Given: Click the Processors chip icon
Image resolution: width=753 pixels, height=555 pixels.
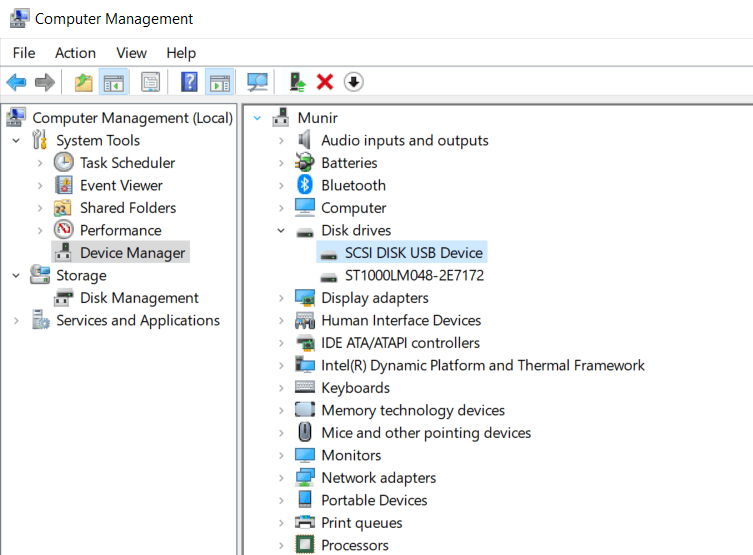Looking at the screenshot, I should [x=304, y=544].
